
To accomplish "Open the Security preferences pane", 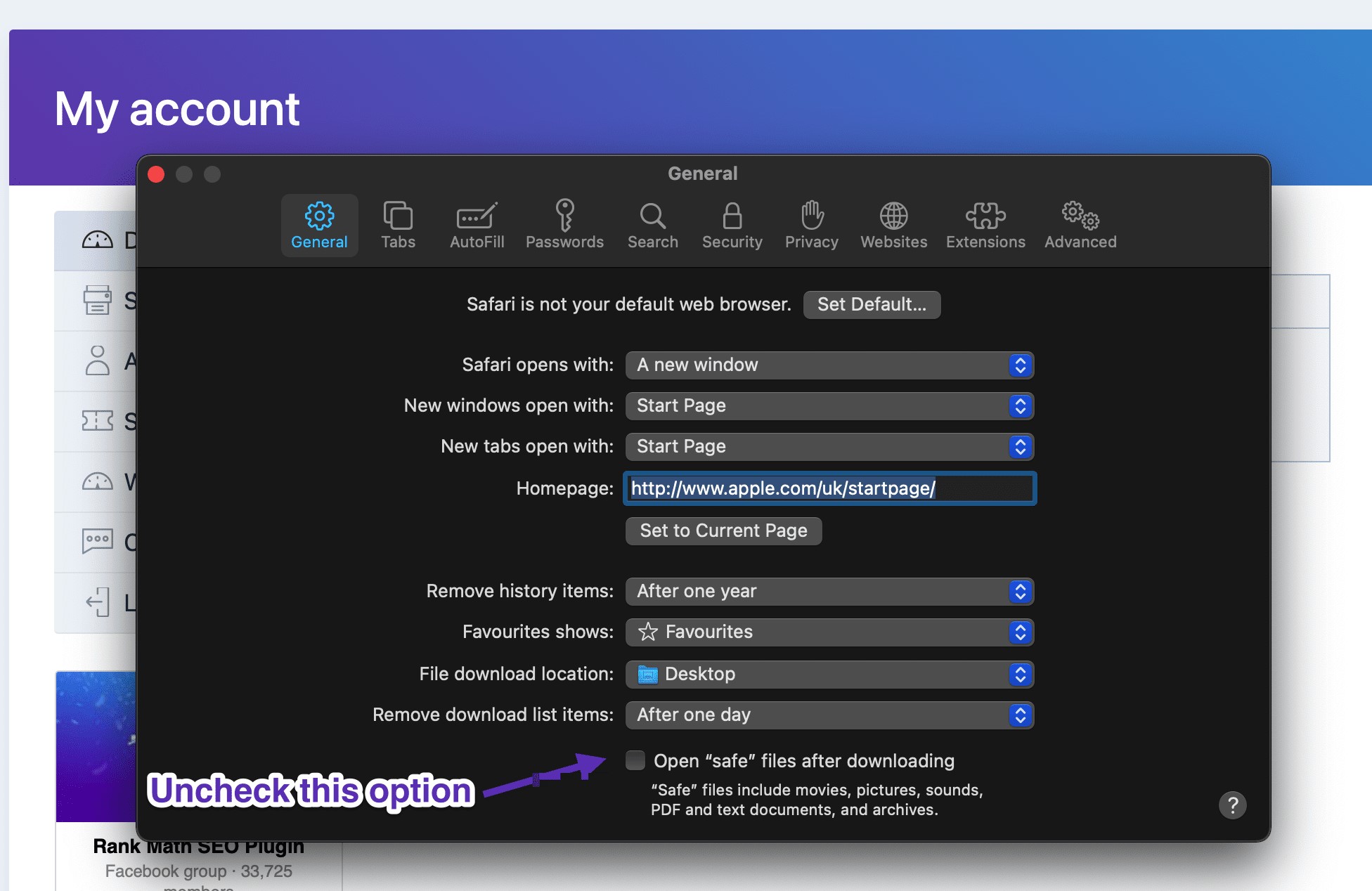I will [x=732, y=226].
